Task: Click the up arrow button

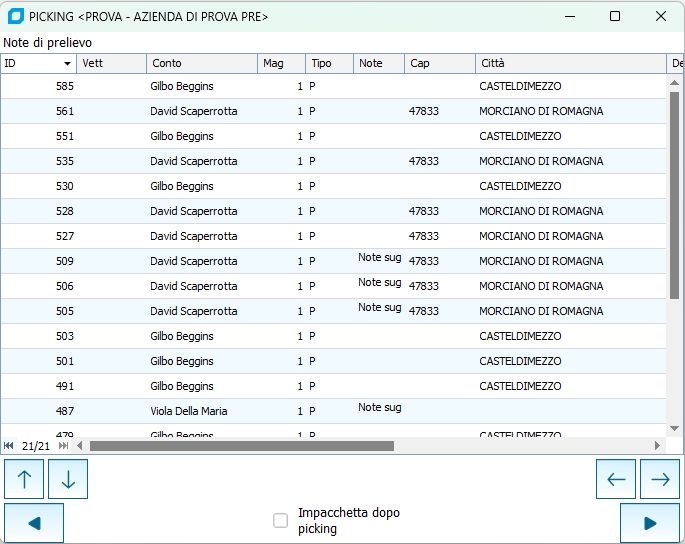Action: [x=24, y=479]
